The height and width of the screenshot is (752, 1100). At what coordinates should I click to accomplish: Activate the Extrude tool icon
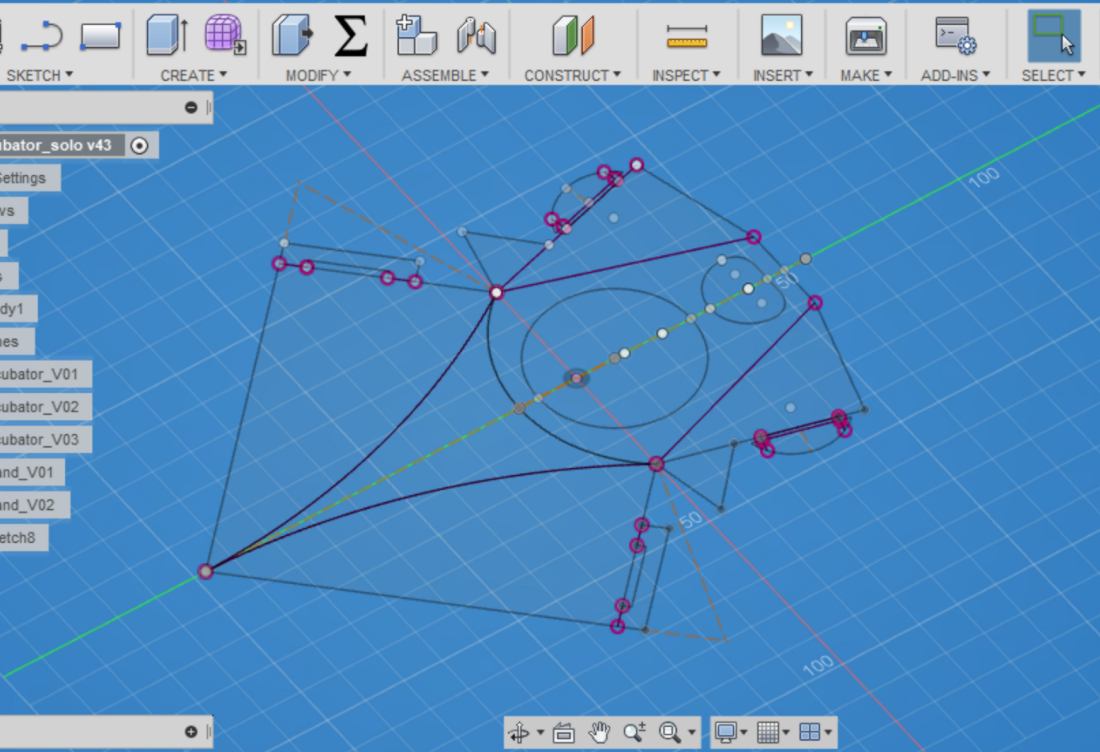(x=167, y=34)
